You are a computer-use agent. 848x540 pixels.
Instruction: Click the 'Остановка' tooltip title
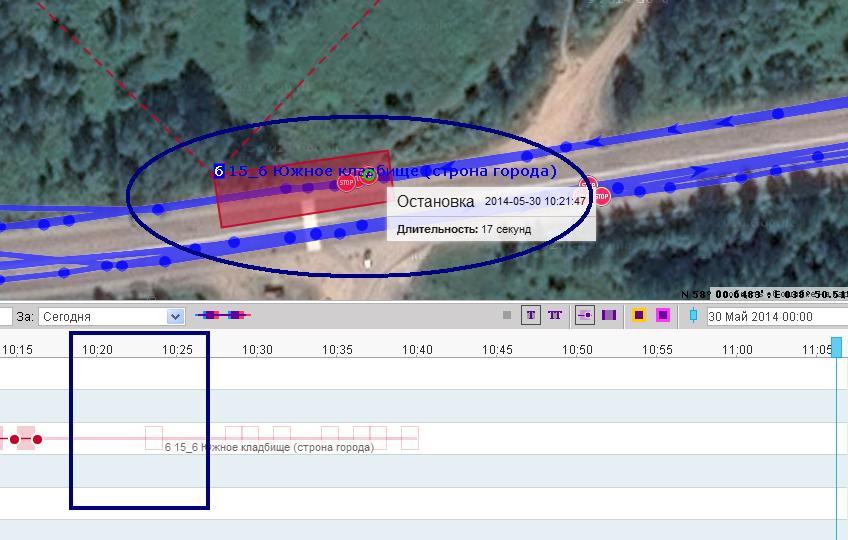click(x=435, y=201)
